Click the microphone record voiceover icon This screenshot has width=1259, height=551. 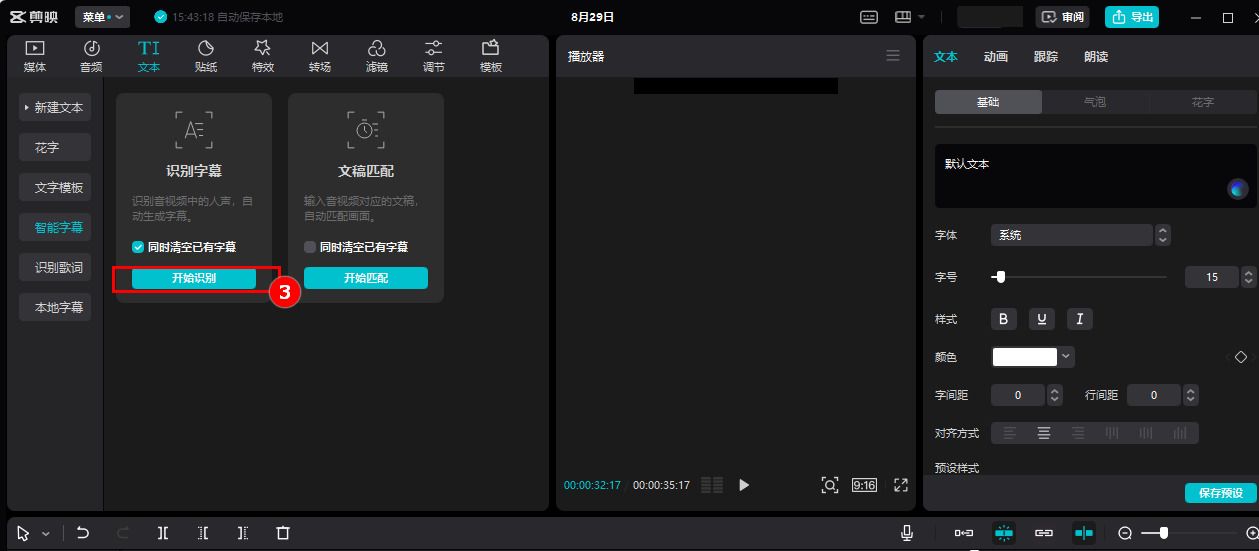(907, 534)
